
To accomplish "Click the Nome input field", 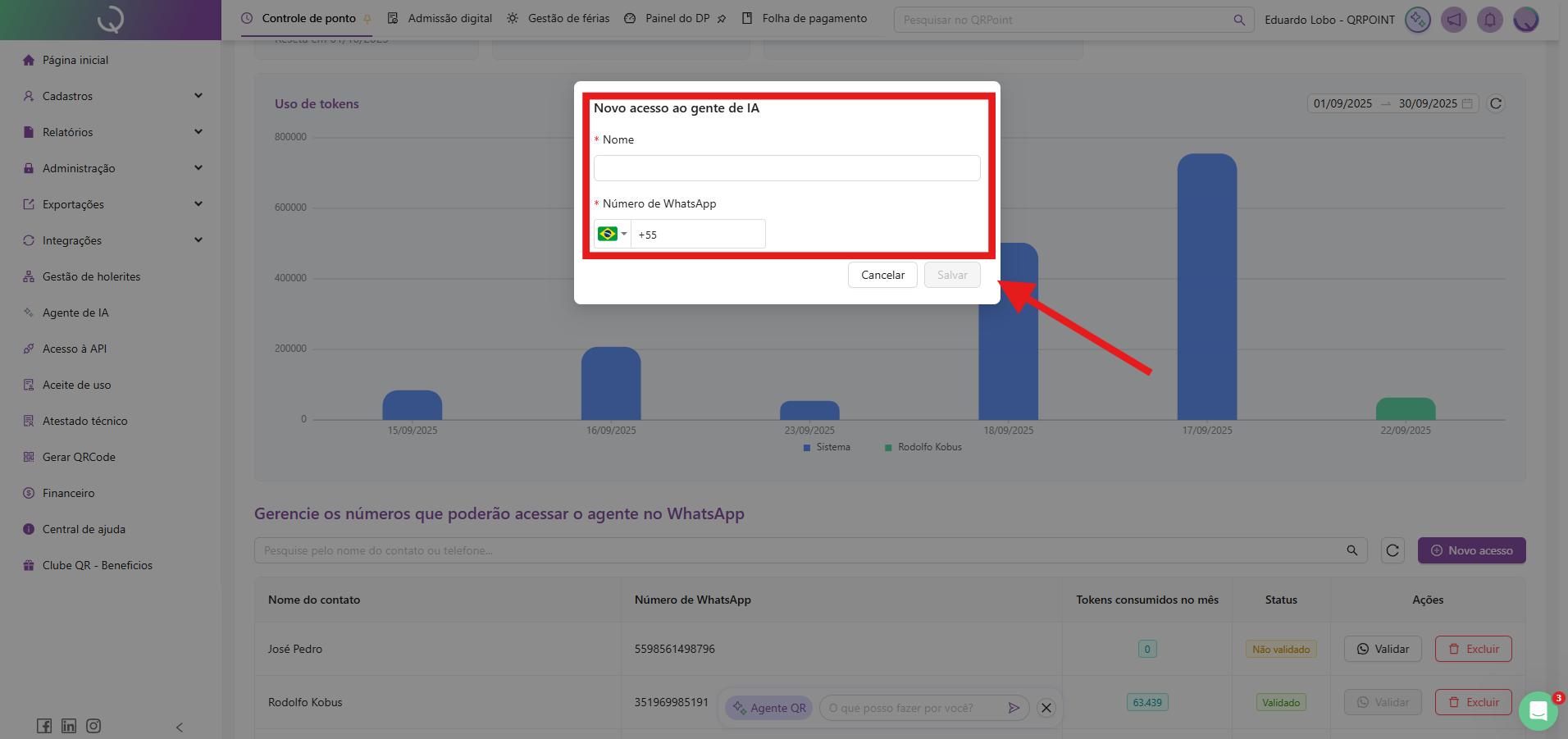I will [x=786, y=168].
